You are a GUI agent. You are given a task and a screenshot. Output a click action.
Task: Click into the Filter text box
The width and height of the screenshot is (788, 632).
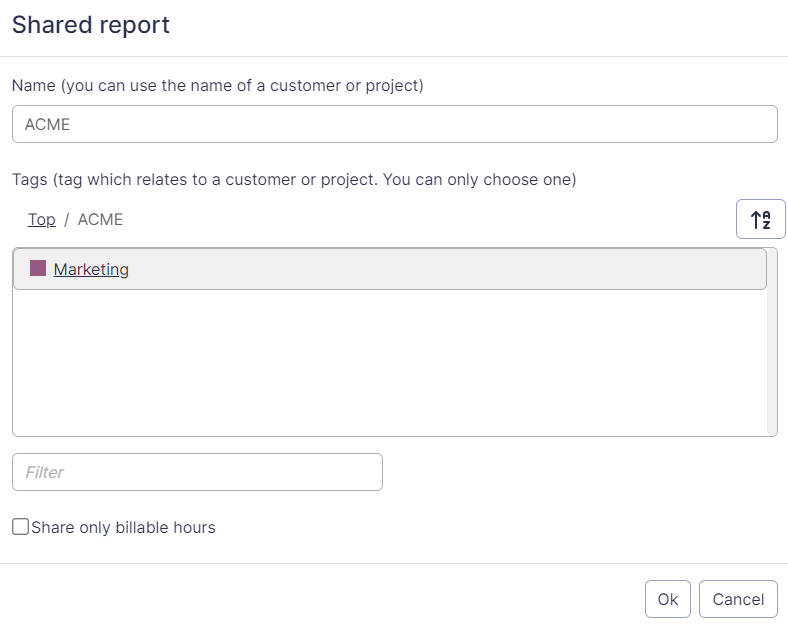pos(197,472)
